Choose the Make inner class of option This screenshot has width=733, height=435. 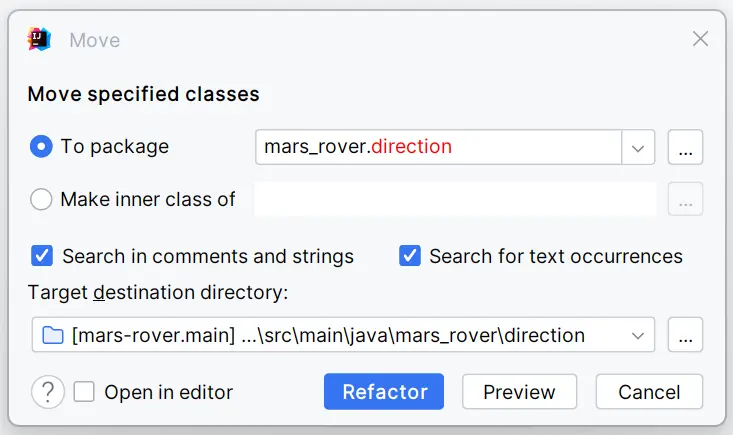pyautogui.click(x=41, y=199)
